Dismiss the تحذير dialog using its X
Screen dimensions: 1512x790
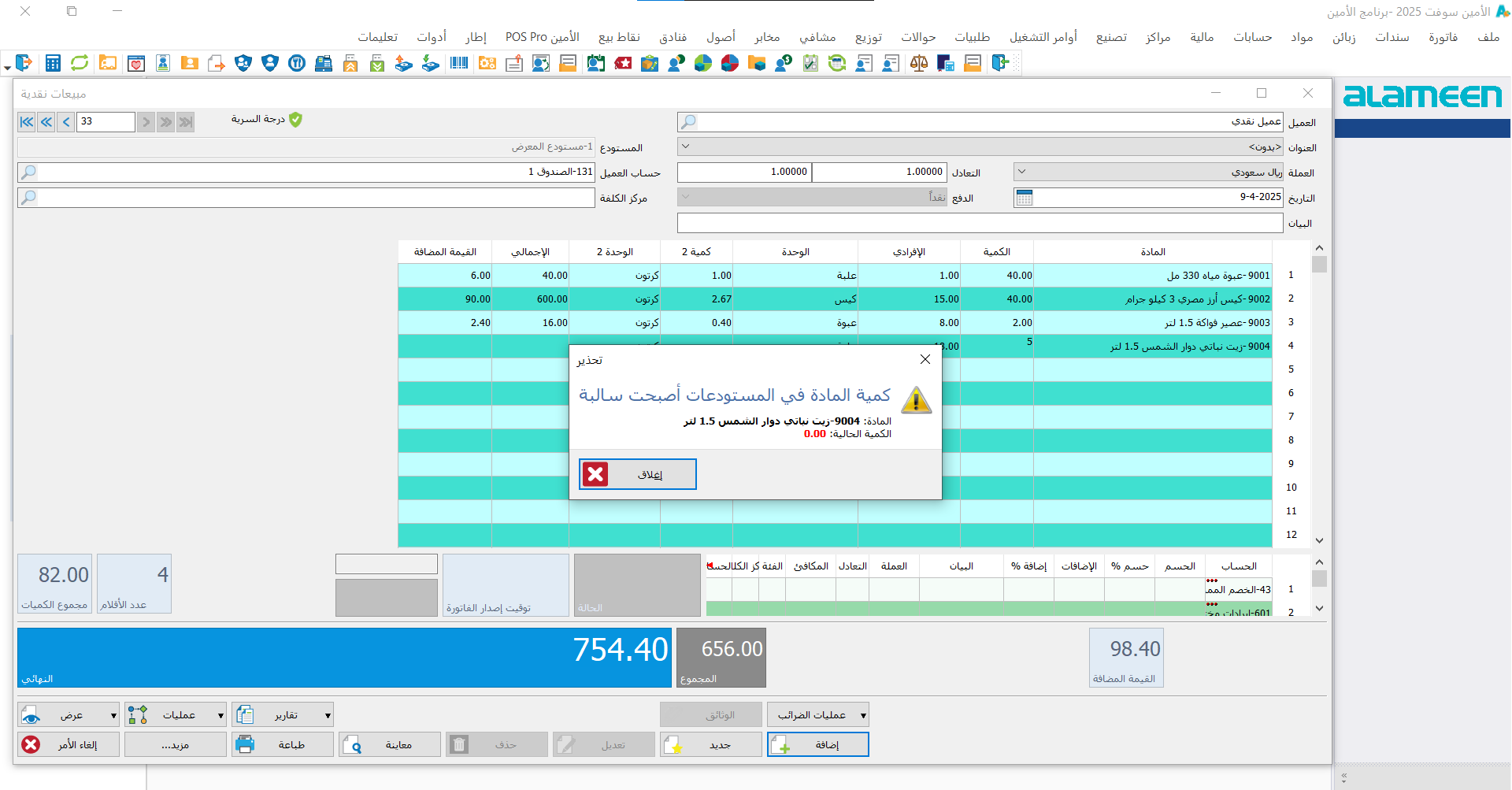point(925,359)
